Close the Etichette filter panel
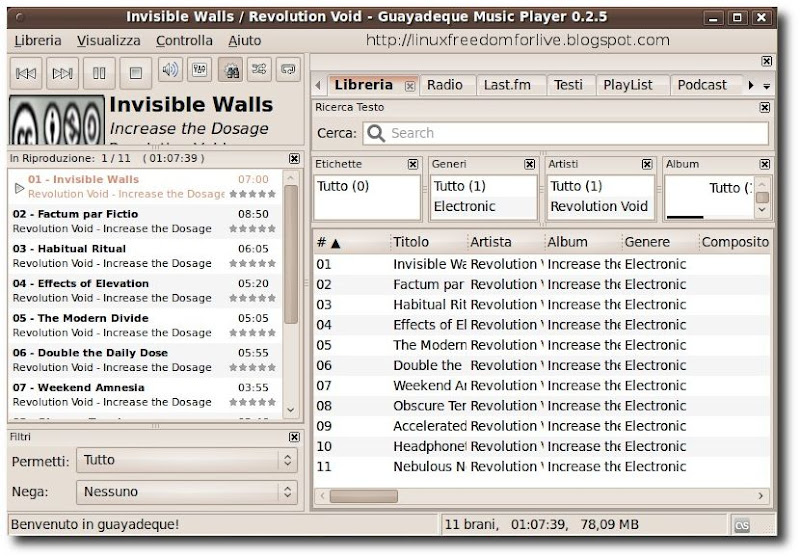Image resolution: width=800 pixels, height=558 pixels. (413, 164)
